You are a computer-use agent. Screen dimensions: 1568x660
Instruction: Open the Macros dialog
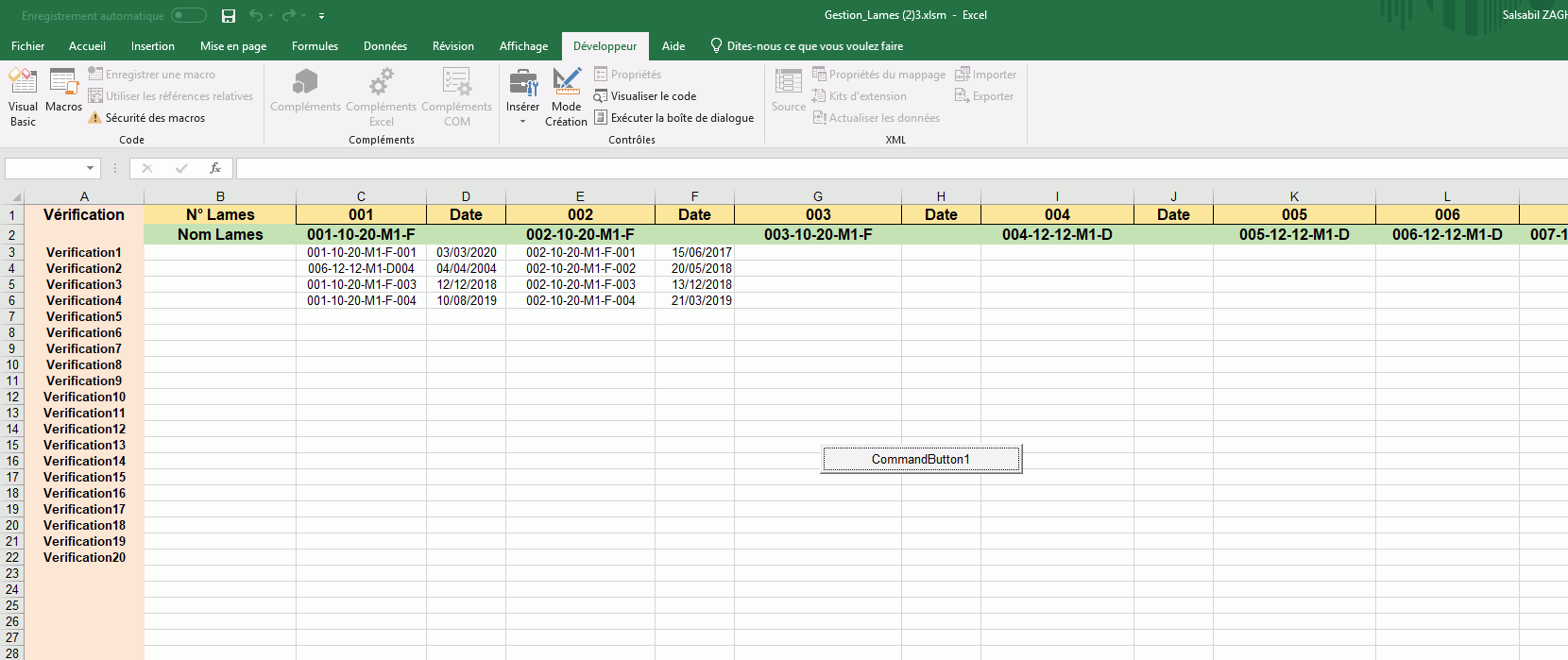pos(63,93)
